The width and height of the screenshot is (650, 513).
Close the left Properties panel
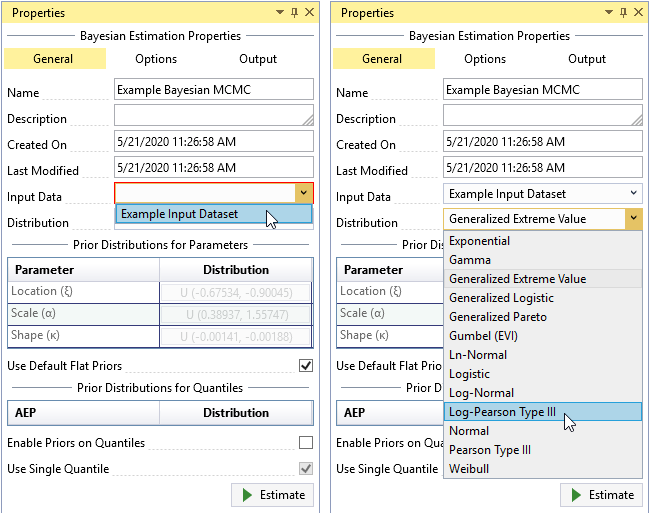tap(308, 13)
